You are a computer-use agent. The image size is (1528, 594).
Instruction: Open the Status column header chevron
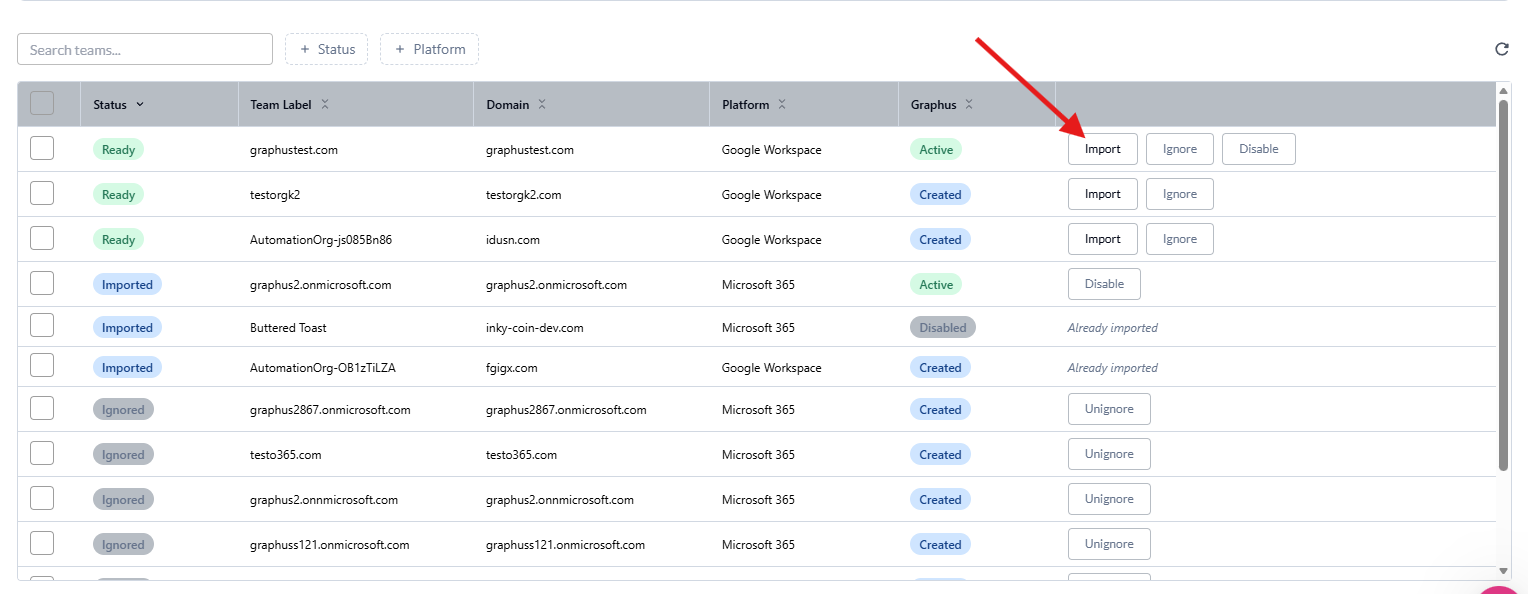tap(140, 104)
